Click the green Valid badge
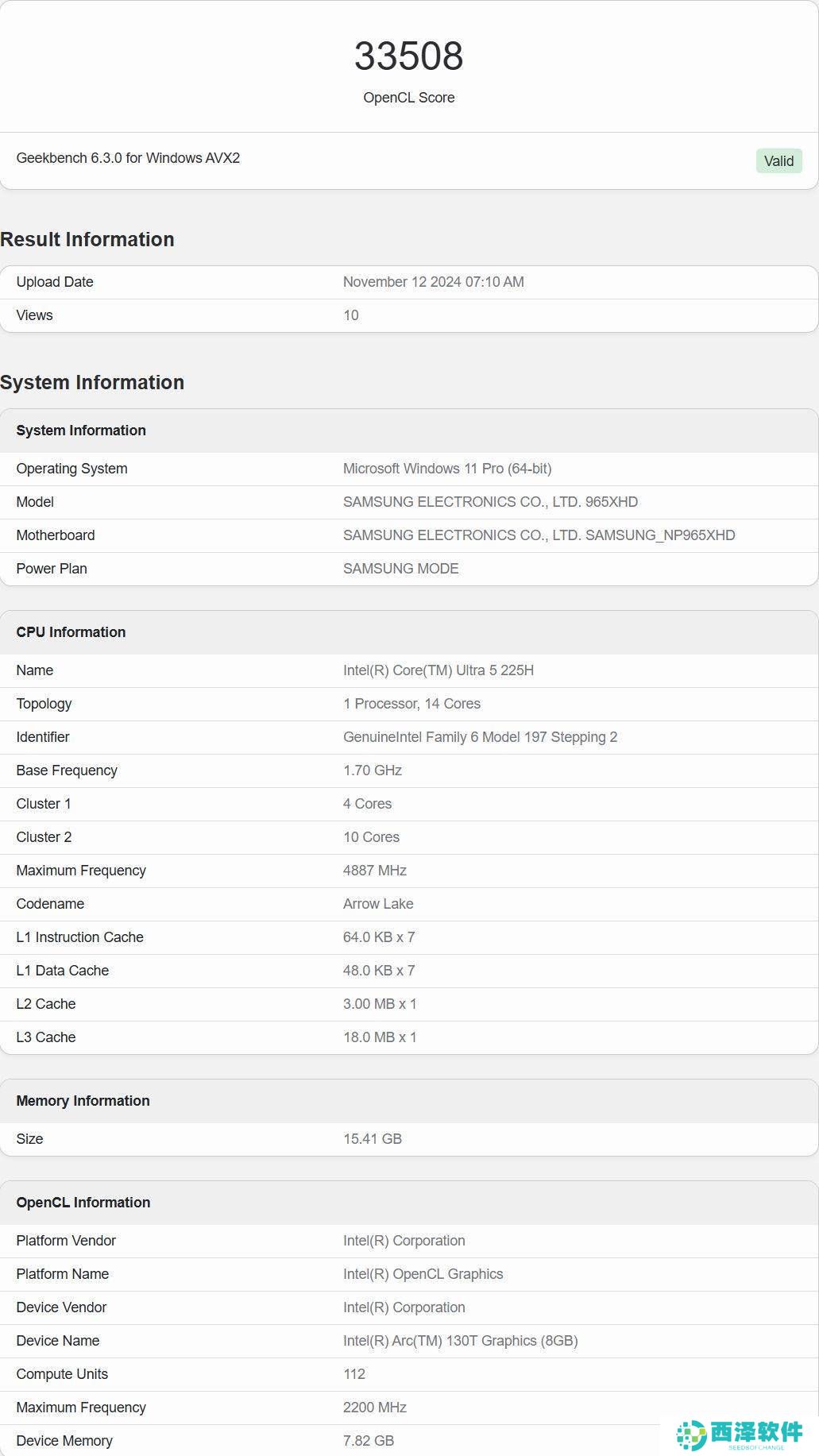819x1456 pixels. (778, 161)
